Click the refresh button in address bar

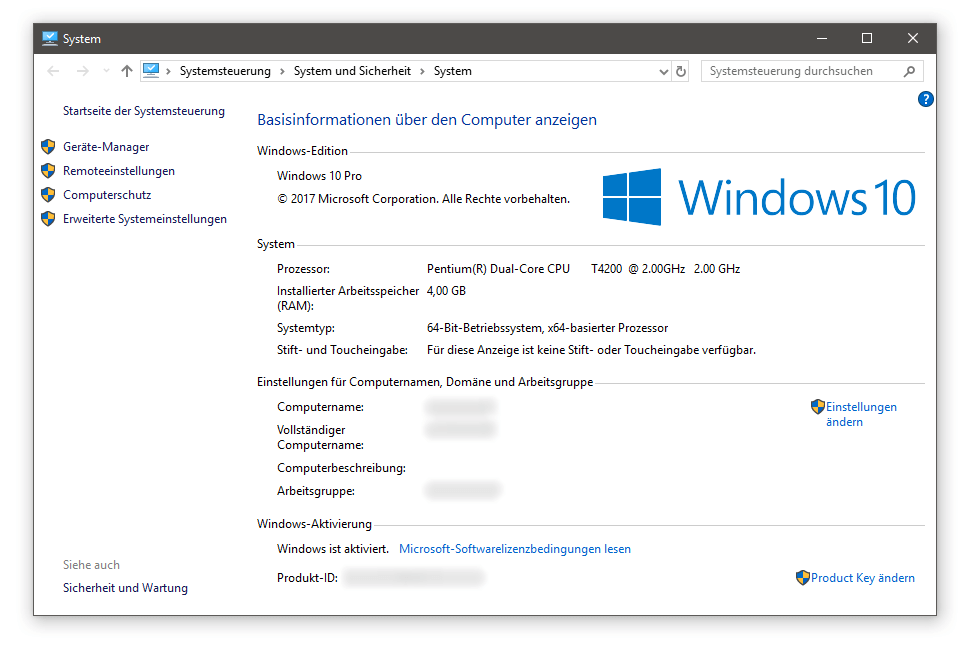[x=681, y=71]
